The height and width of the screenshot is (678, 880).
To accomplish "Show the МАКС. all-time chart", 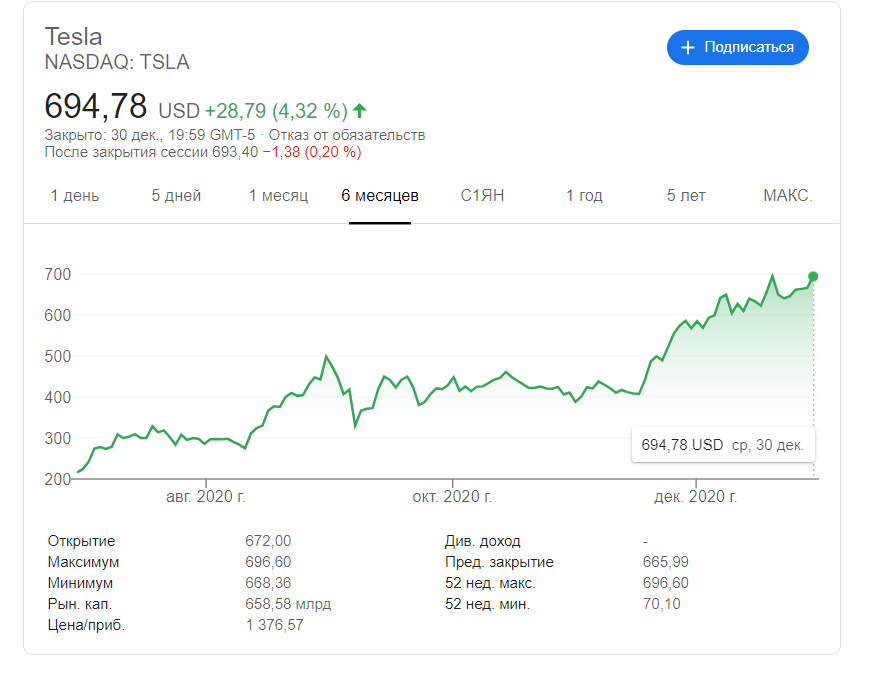I will click(x=787, y=196).
